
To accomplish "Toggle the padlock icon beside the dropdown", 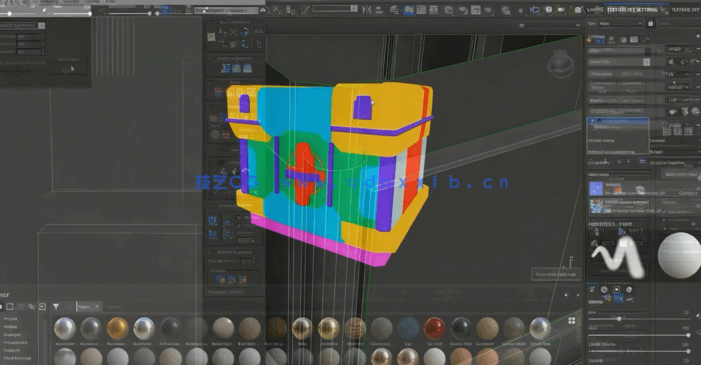I will (650, 23).
